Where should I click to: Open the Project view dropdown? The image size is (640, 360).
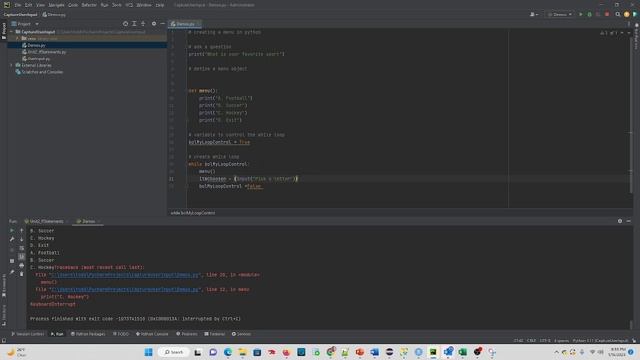[25, 24]
